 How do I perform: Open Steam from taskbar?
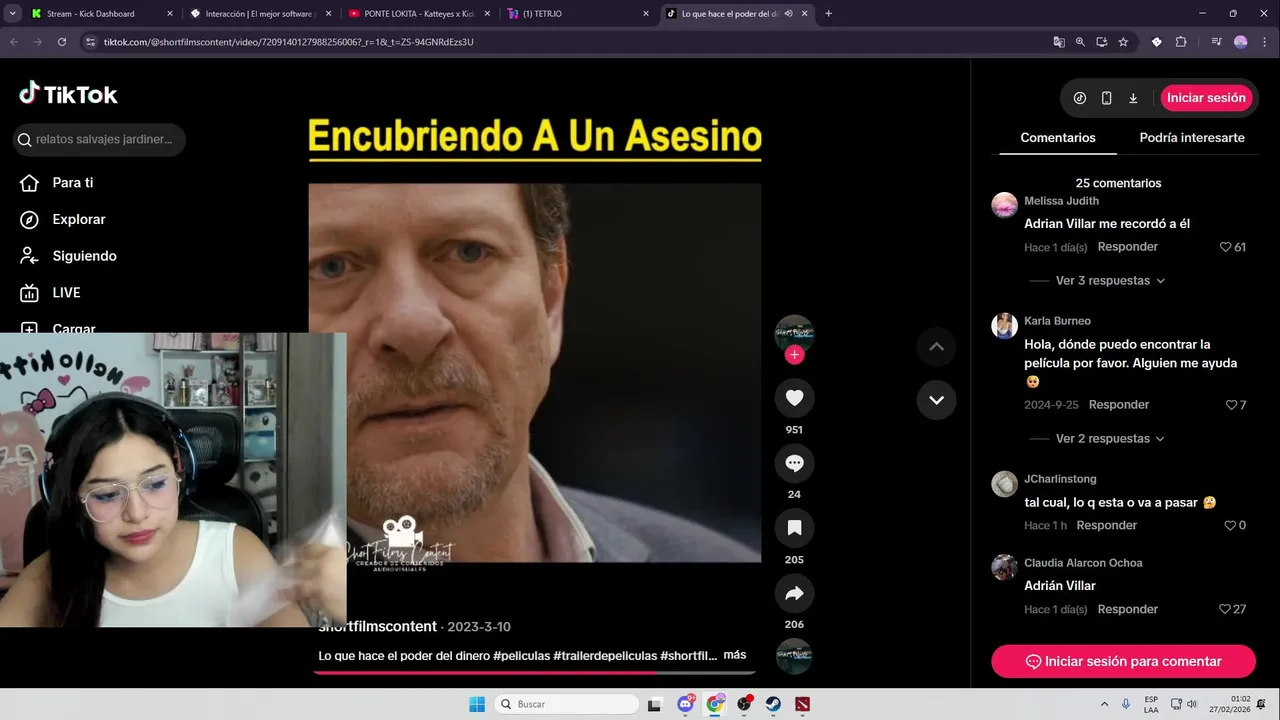[x=774, y=704]
